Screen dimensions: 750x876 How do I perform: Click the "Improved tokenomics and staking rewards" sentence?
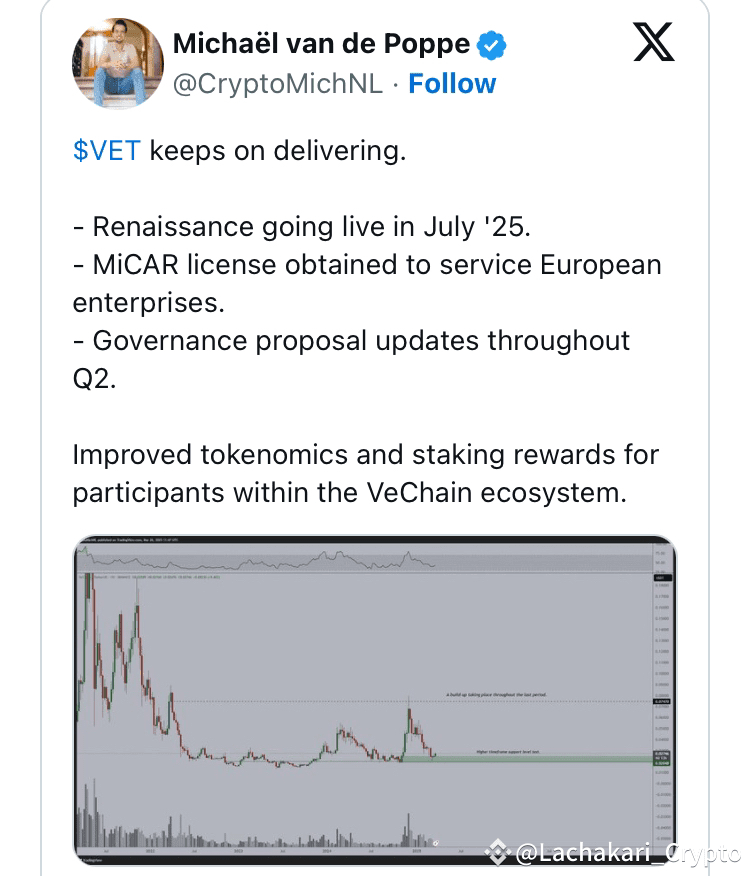365,455
